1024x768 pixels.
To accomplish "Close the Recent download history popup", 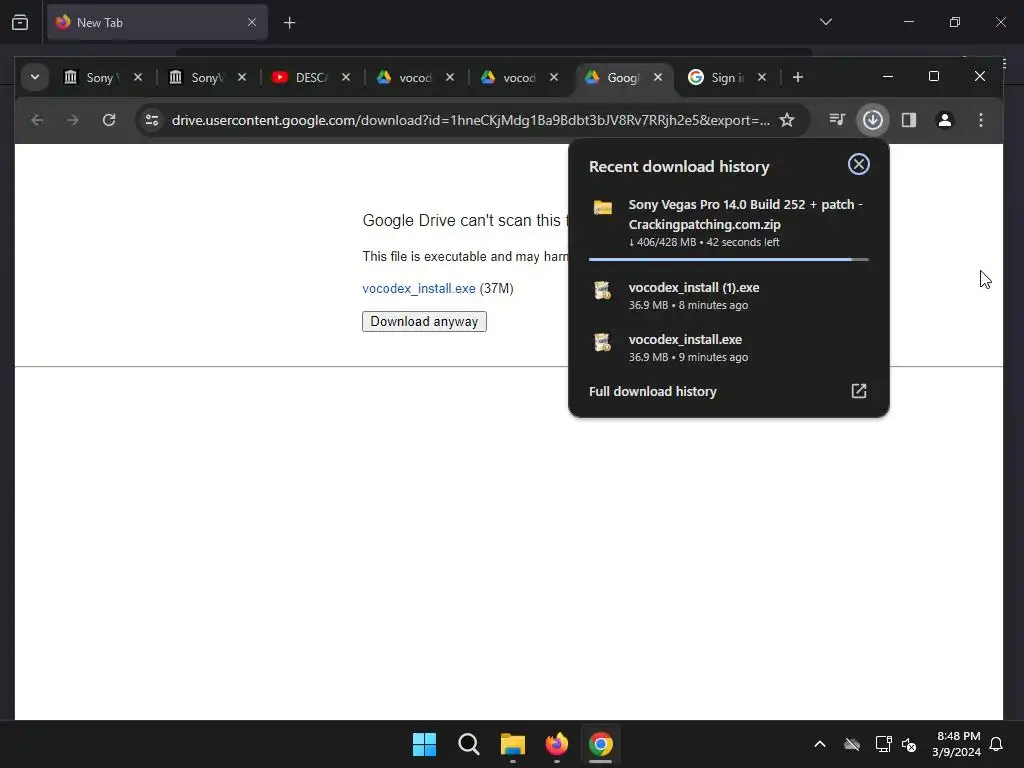I will tap(858, 164).
